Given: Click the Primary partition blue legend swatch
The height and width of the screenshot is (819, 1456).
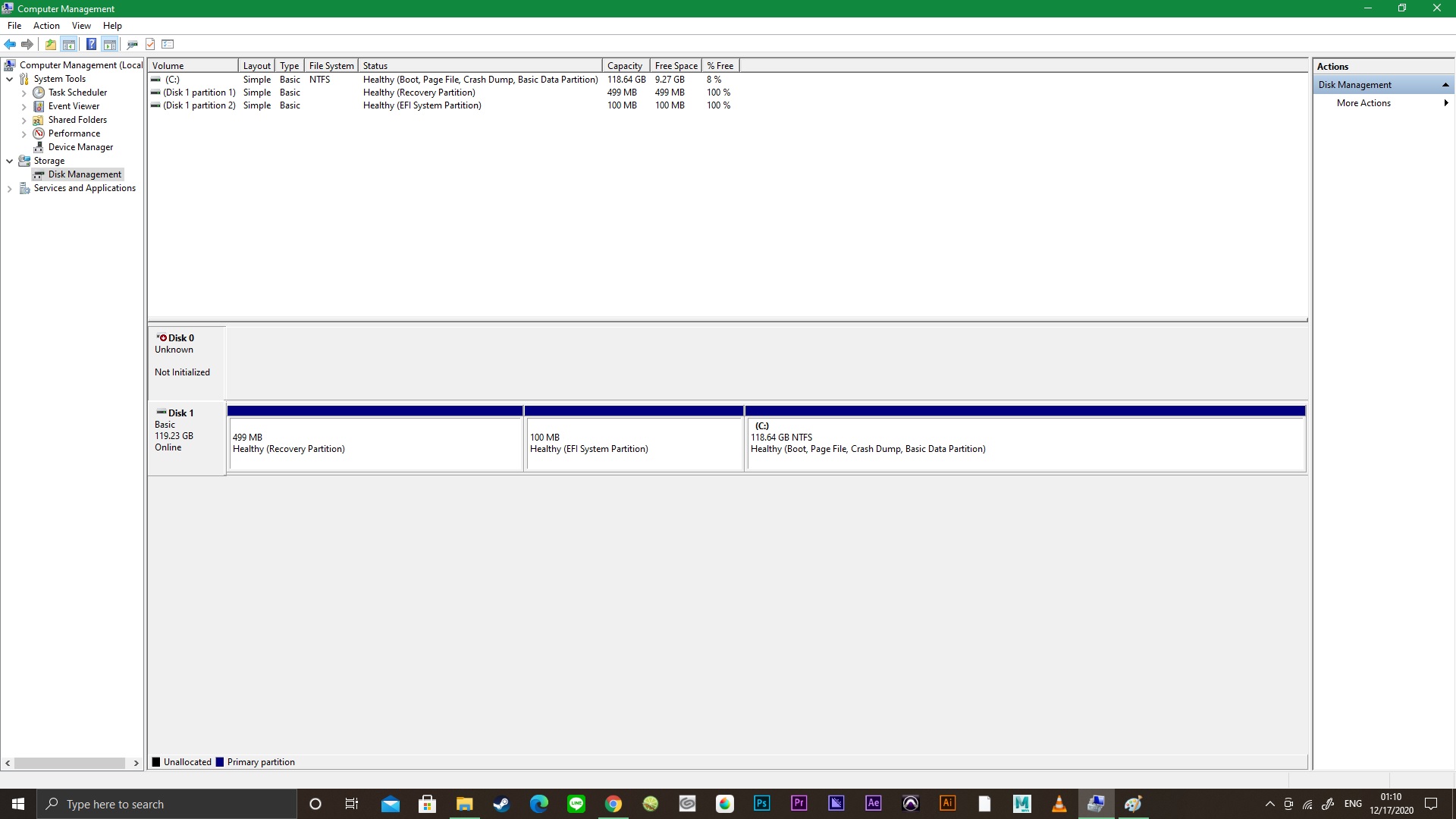Looking at the screenshot, I should [x=220, y=762].
